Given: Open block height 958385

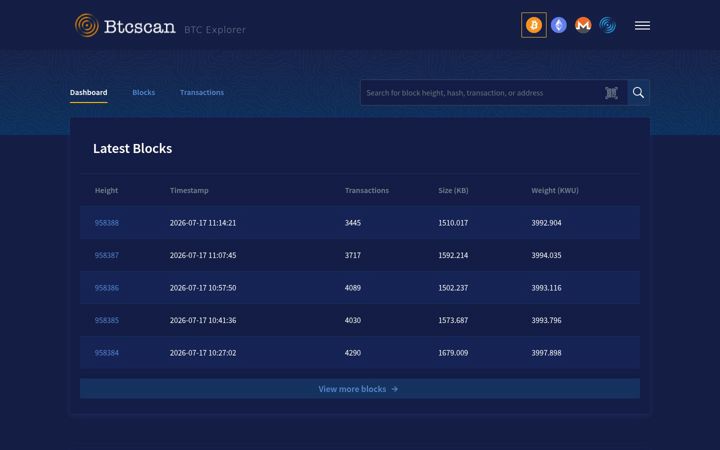Looking at the screenshot, I should pos(107,321).
